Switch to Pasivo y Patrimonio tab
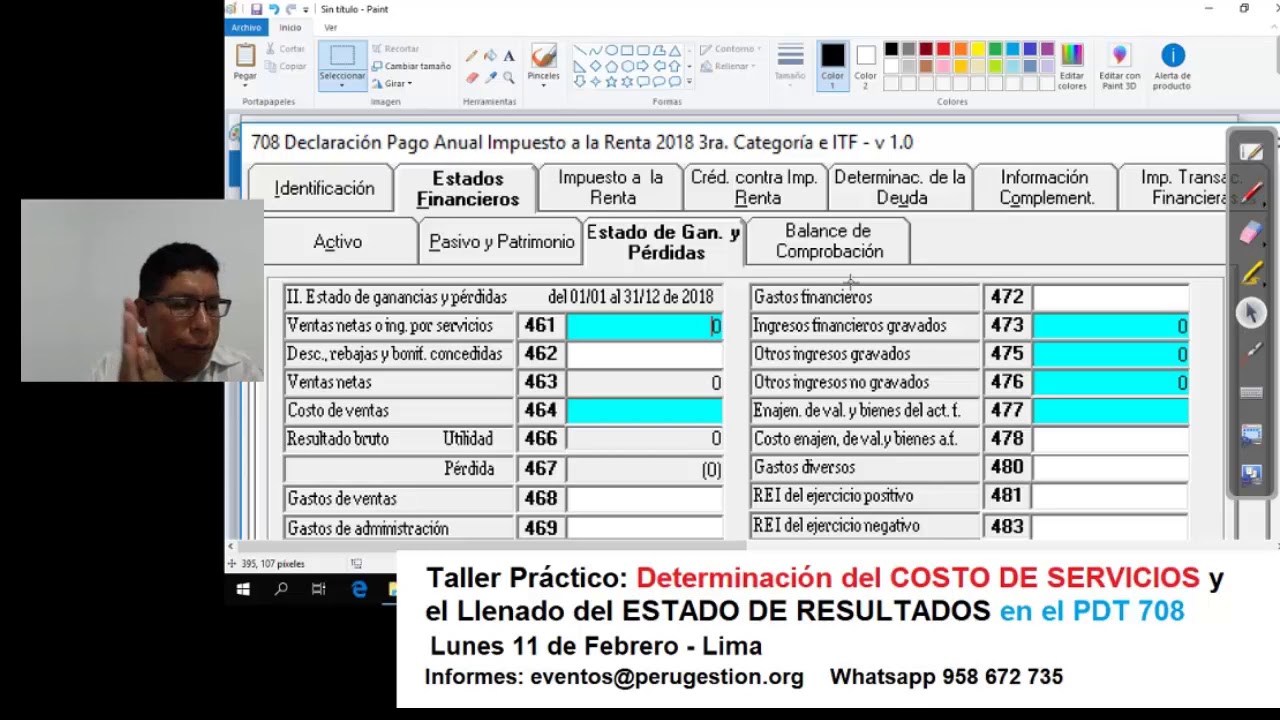Screen dimensions: 1280x720 pyautogui.click(x=501, y=242)
